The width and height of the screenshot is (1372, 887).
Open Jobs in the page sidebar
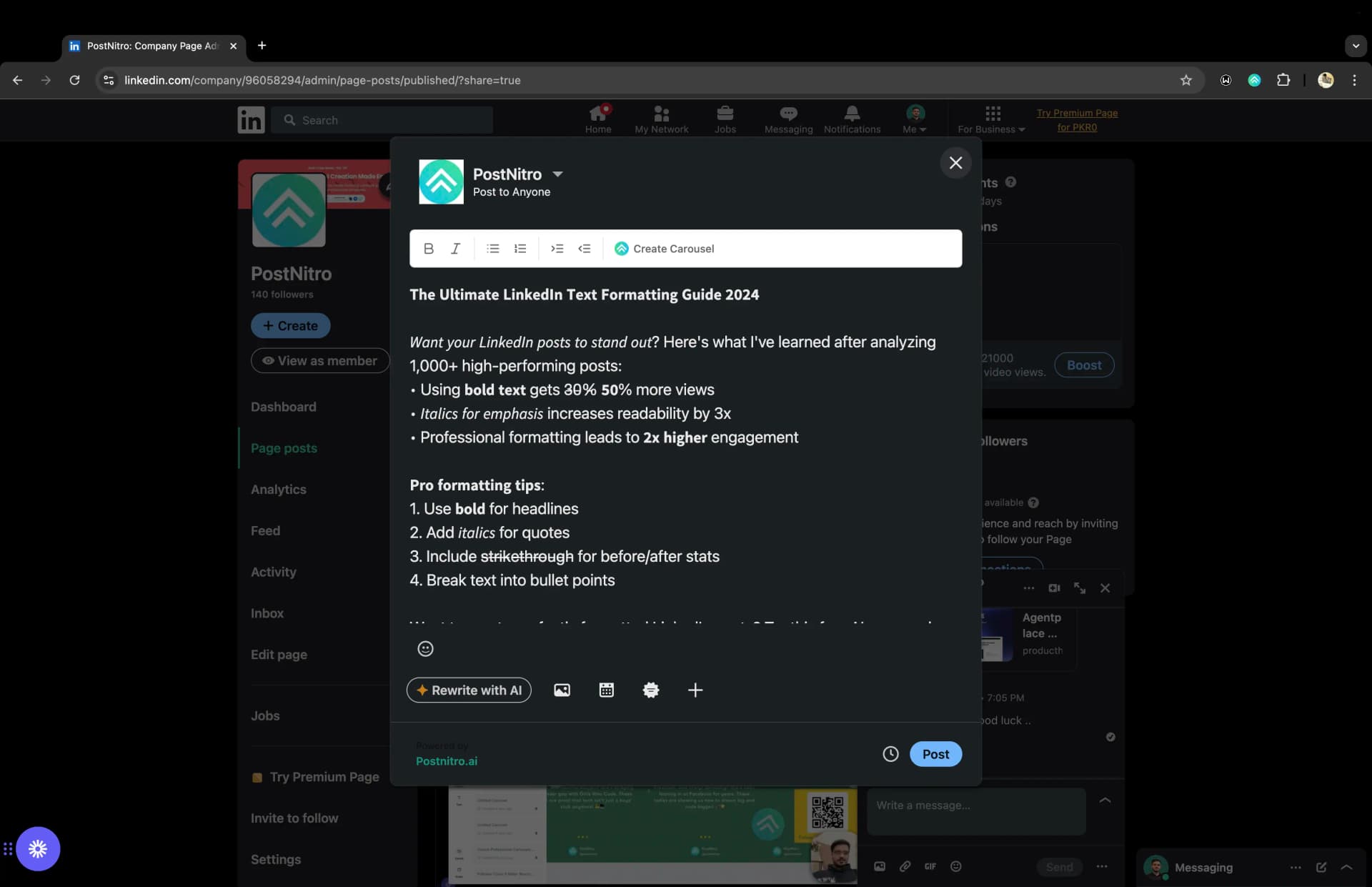pyautogui.click(x=265, y=715)
